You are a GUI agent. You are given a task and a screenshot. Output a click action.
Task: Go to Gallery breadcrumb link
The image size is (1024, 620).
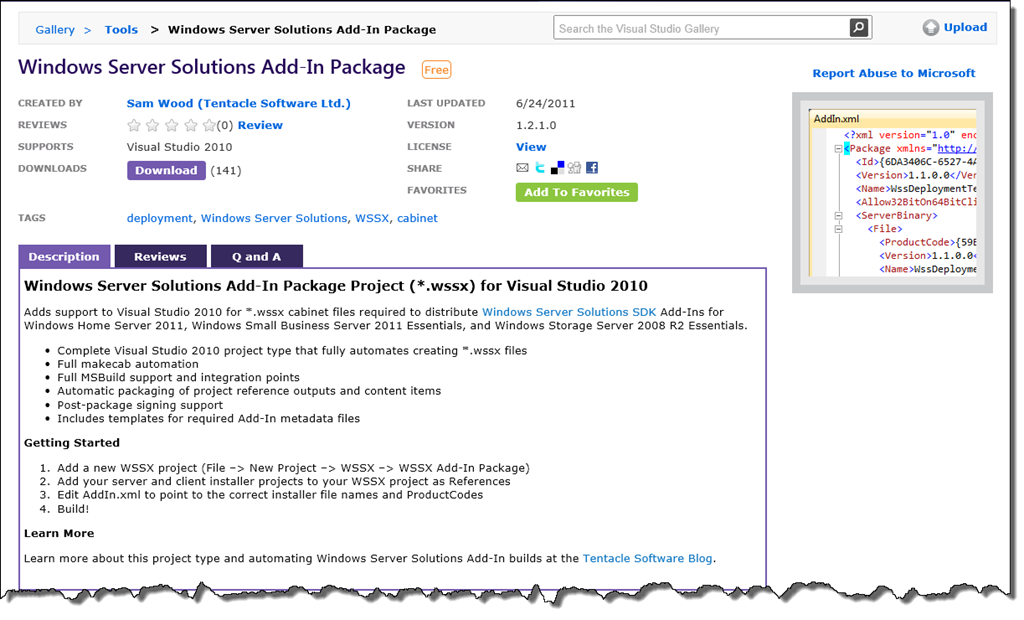[55, 29]
